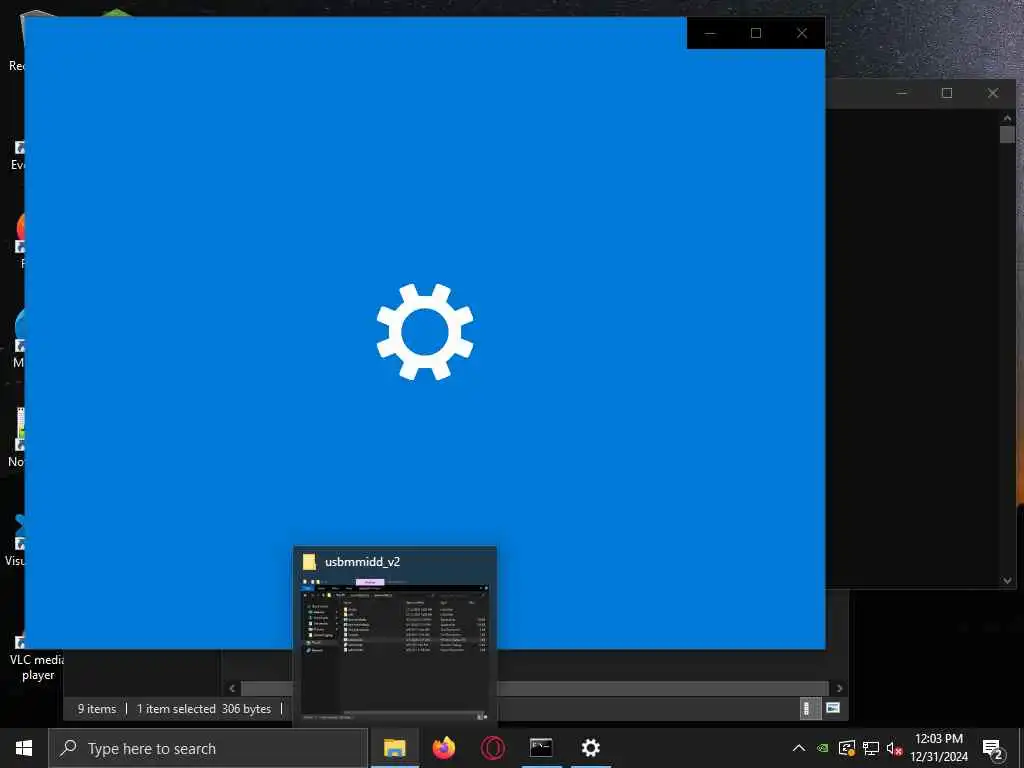Click File Explorer horizontal scroll left arrow
Viewport: 1024px width, 768px height.
232,688
